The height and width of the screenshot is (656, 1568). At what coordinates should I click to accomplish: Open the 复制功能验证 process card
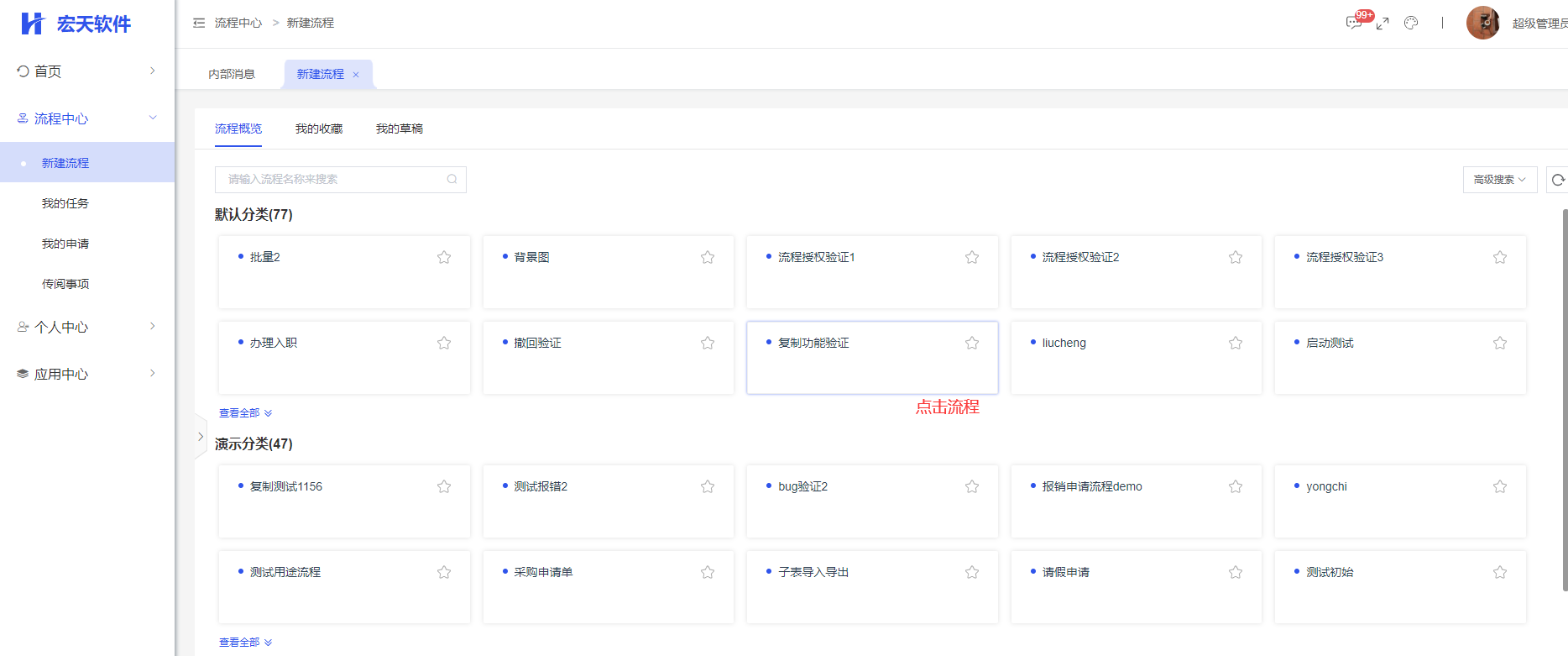tap(872, 358)
